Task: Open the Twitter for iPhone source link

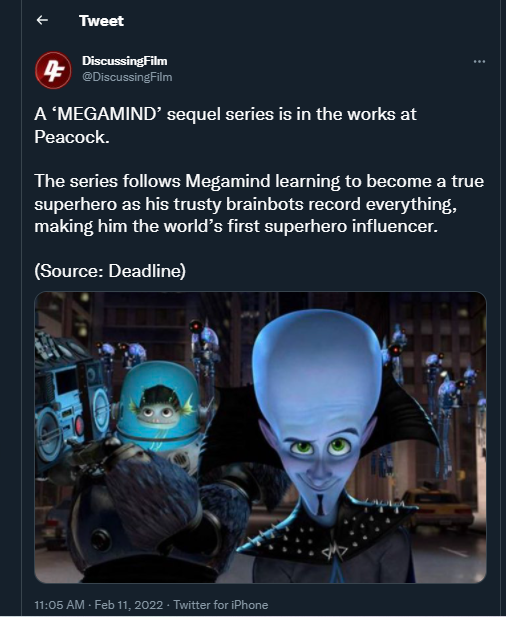Action: (221, 604)
